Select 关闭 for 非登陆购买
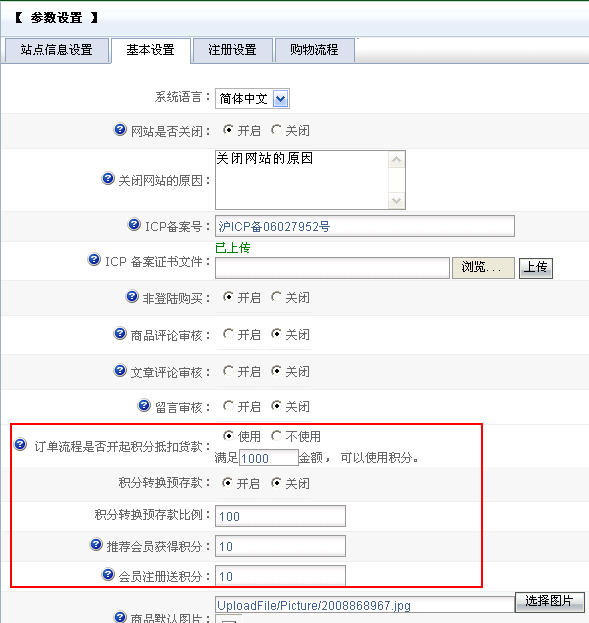The height and width of the screenshot is (623, 589). point(276,297)
